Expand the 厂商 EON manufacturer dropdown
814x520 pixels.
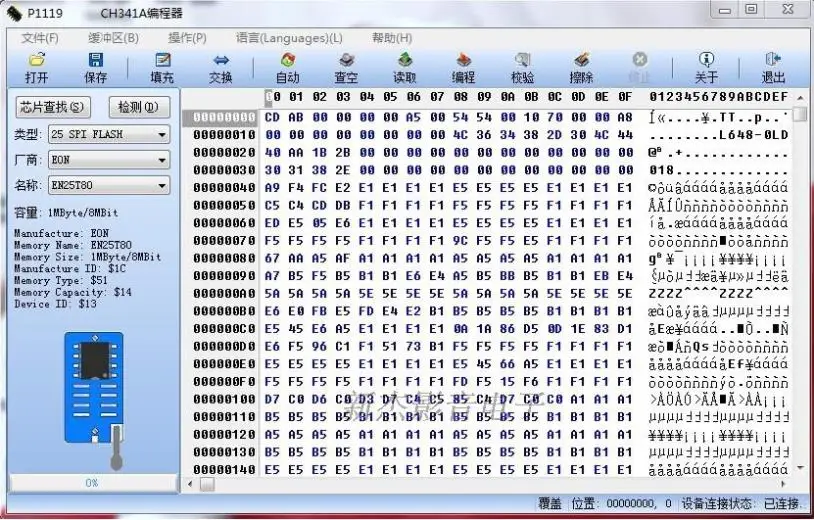(162, 160)
